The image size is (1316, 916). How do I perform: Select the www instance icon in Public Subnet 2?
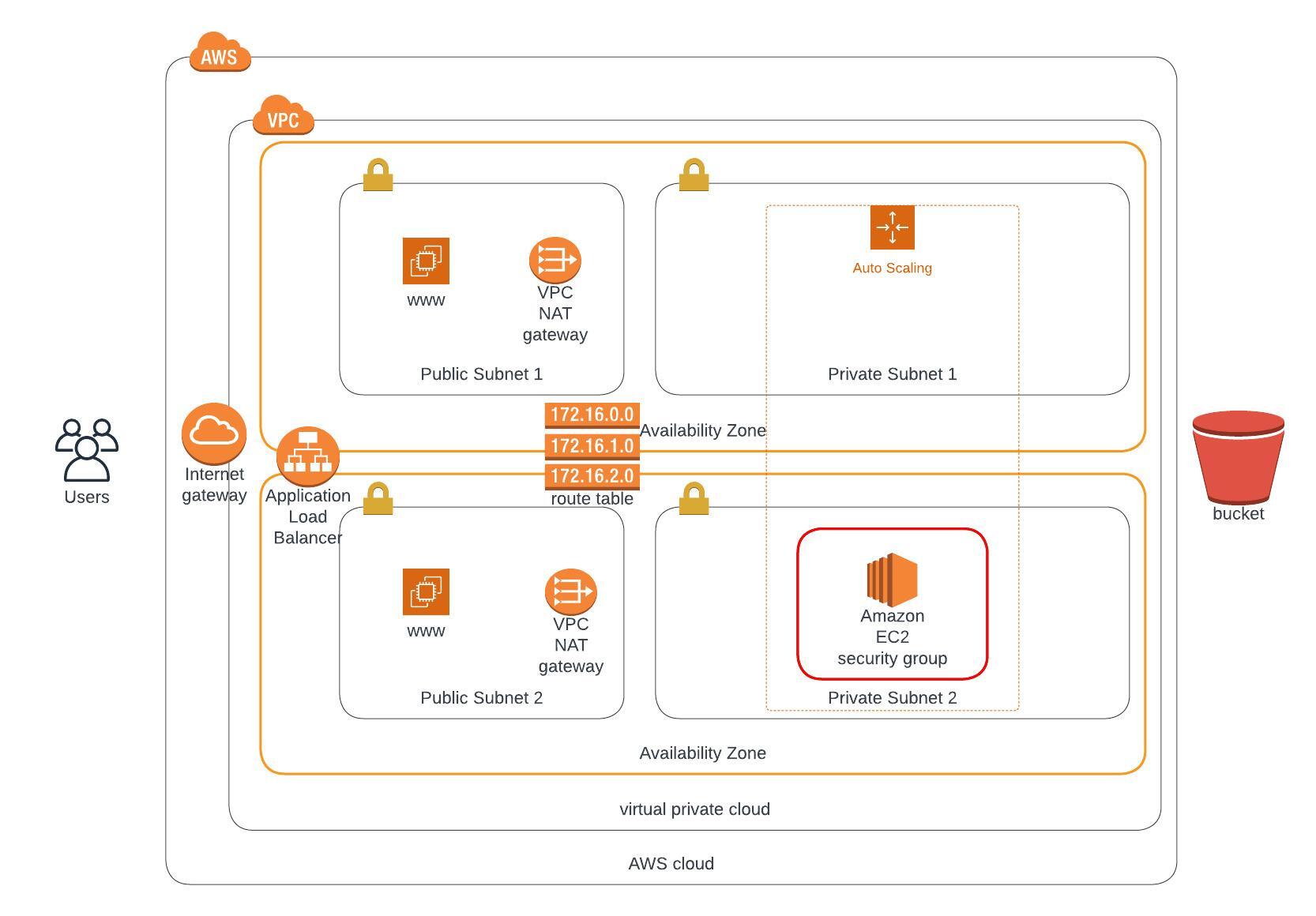[x=426, y=591]
